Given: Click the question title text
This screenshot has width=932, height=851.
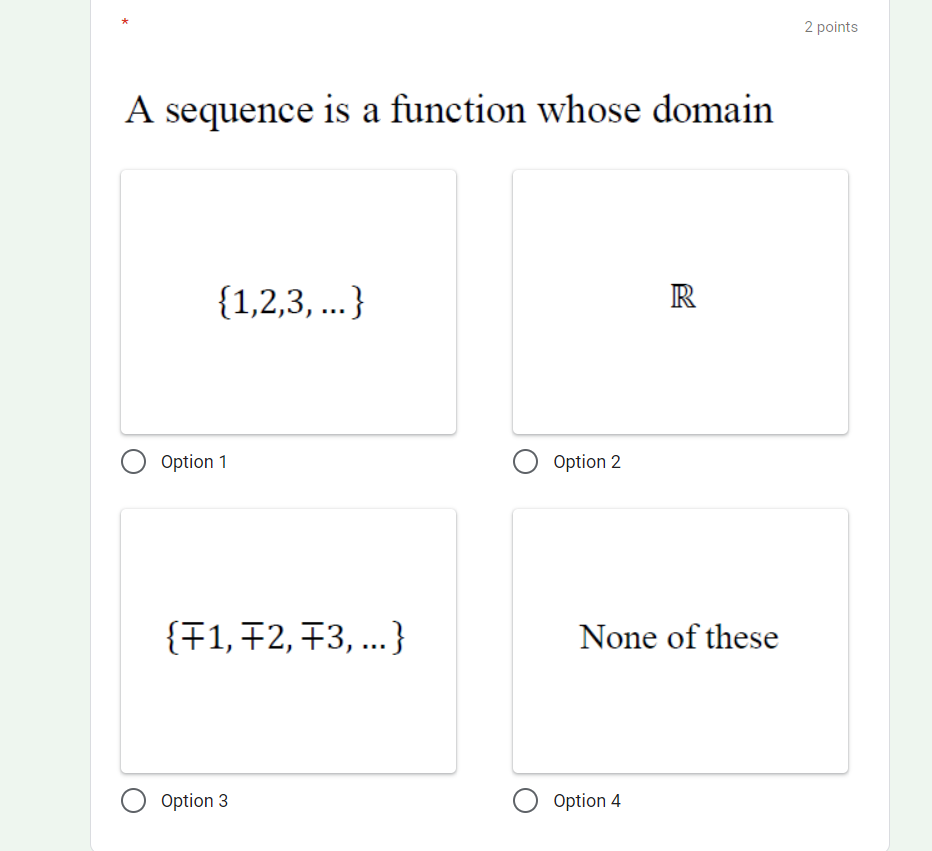Looking at the screenshot, I should pos(448,110).
